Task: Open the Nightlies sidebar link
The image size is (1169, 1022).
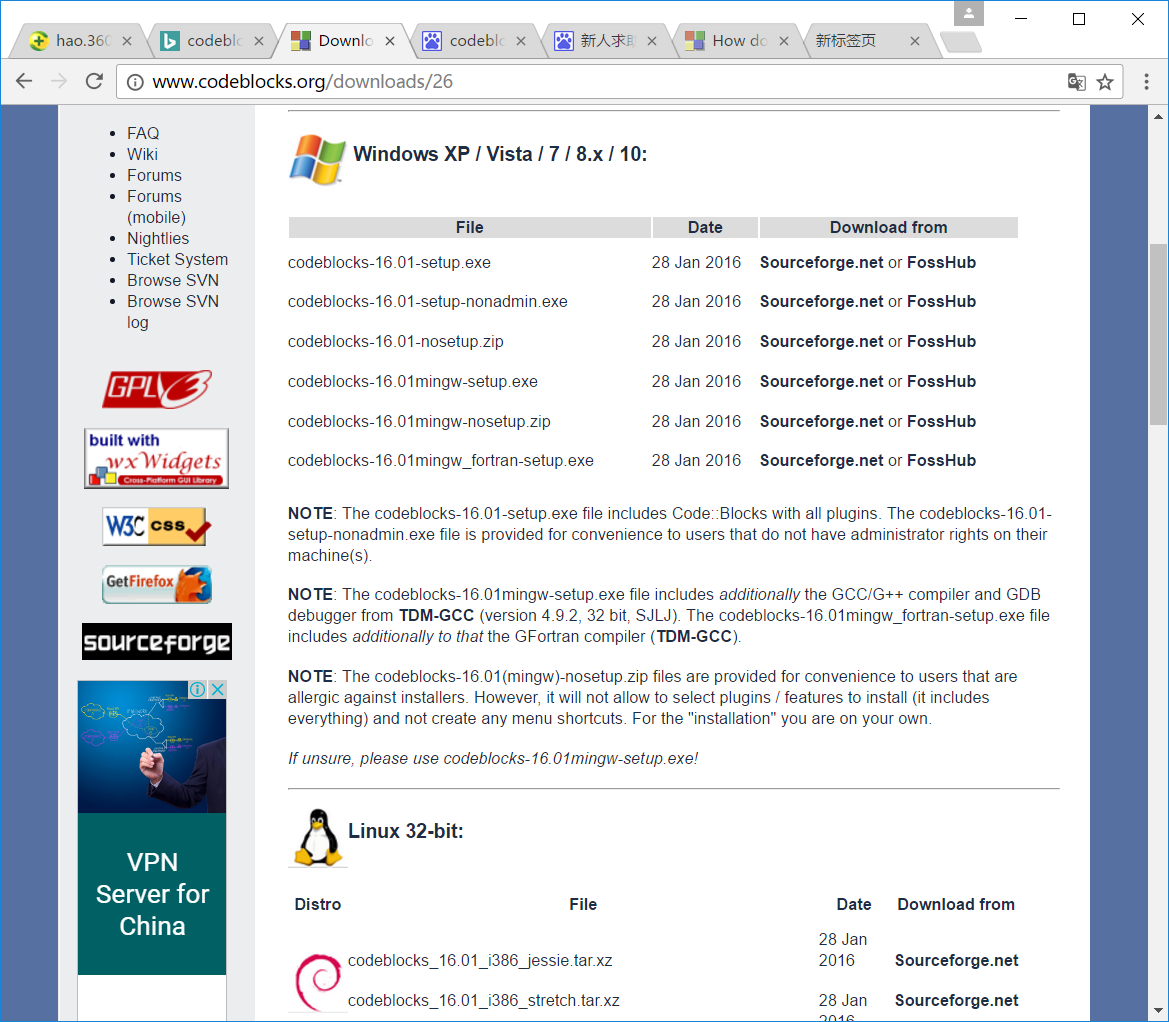Action: [158, 239]
